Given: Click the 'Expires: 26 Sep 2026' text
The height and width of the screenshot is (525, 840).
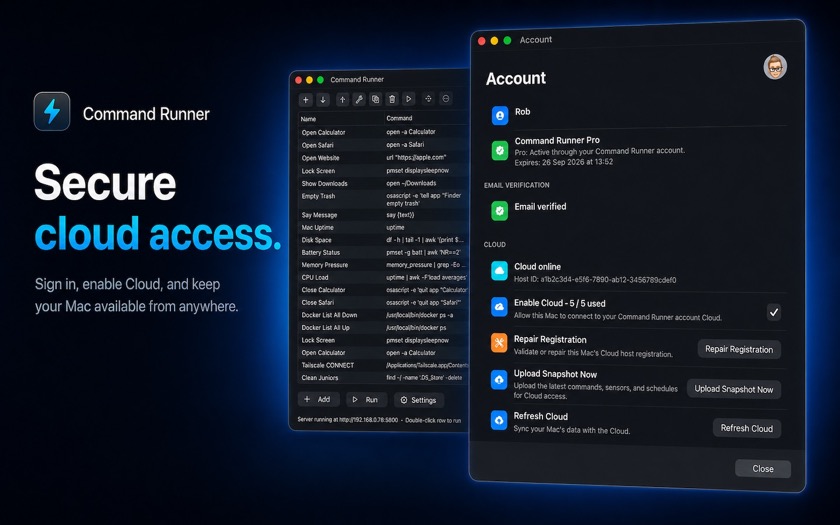Looking at the screenshot, I should [x=564, y=162].
